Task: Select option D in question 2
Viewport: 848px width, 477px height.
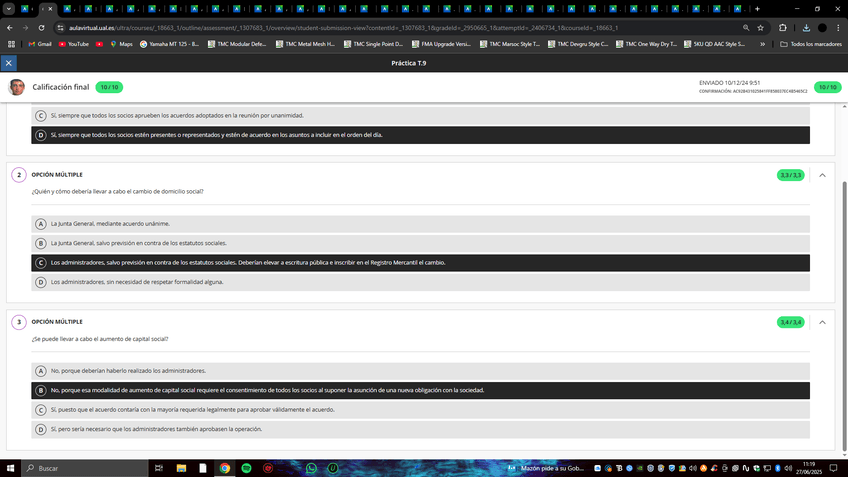Action: coord(41,282)
